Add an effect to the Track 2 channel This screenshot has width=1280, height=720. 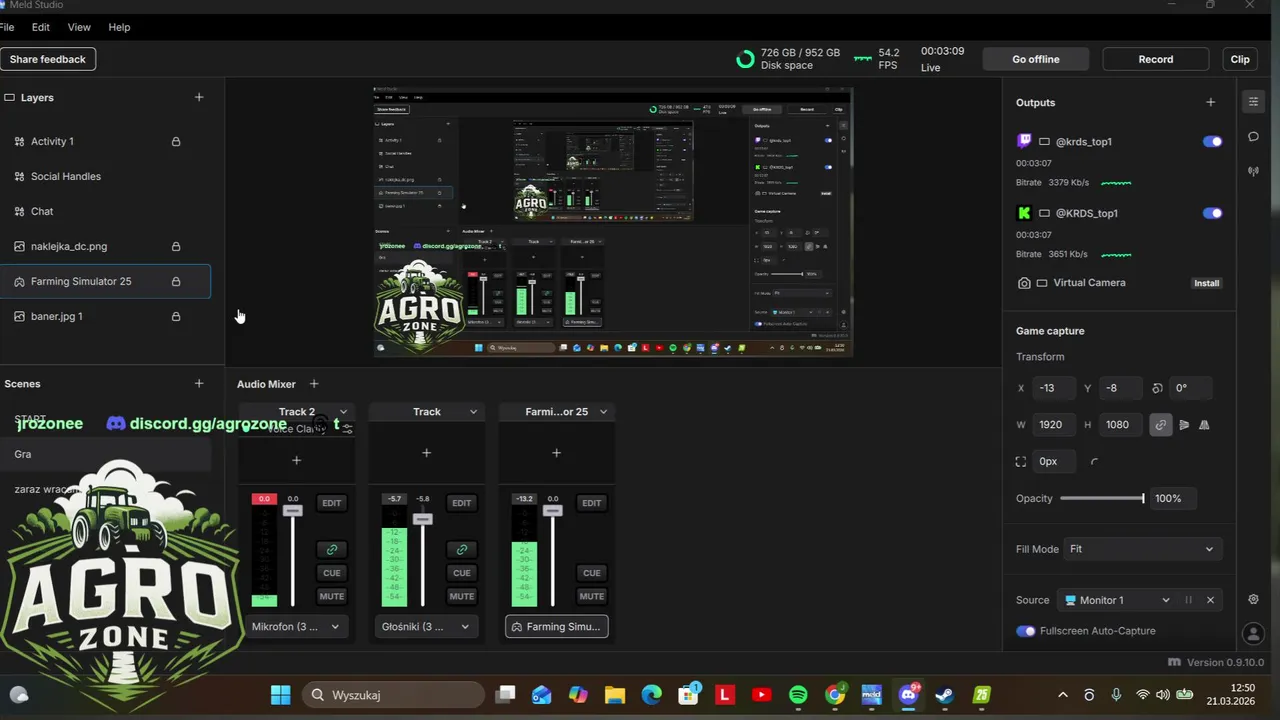pyautogui.click(x=296, y=460)
